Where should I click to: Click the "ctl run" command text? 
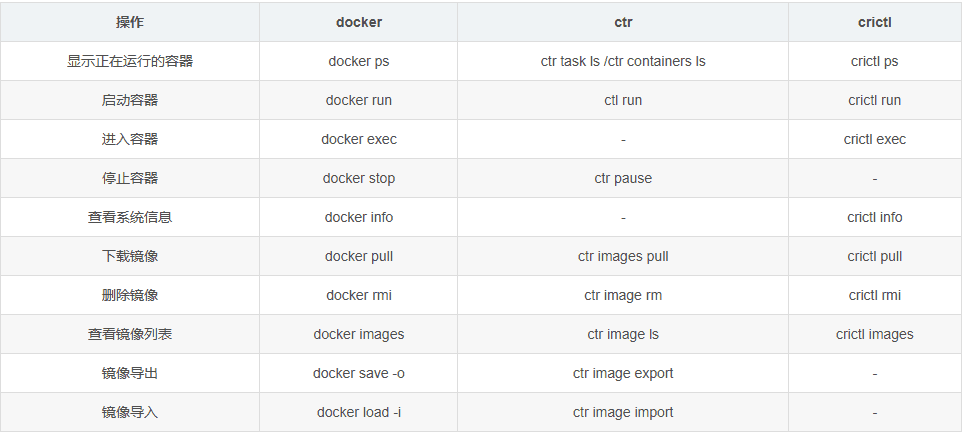click(622, 100)
